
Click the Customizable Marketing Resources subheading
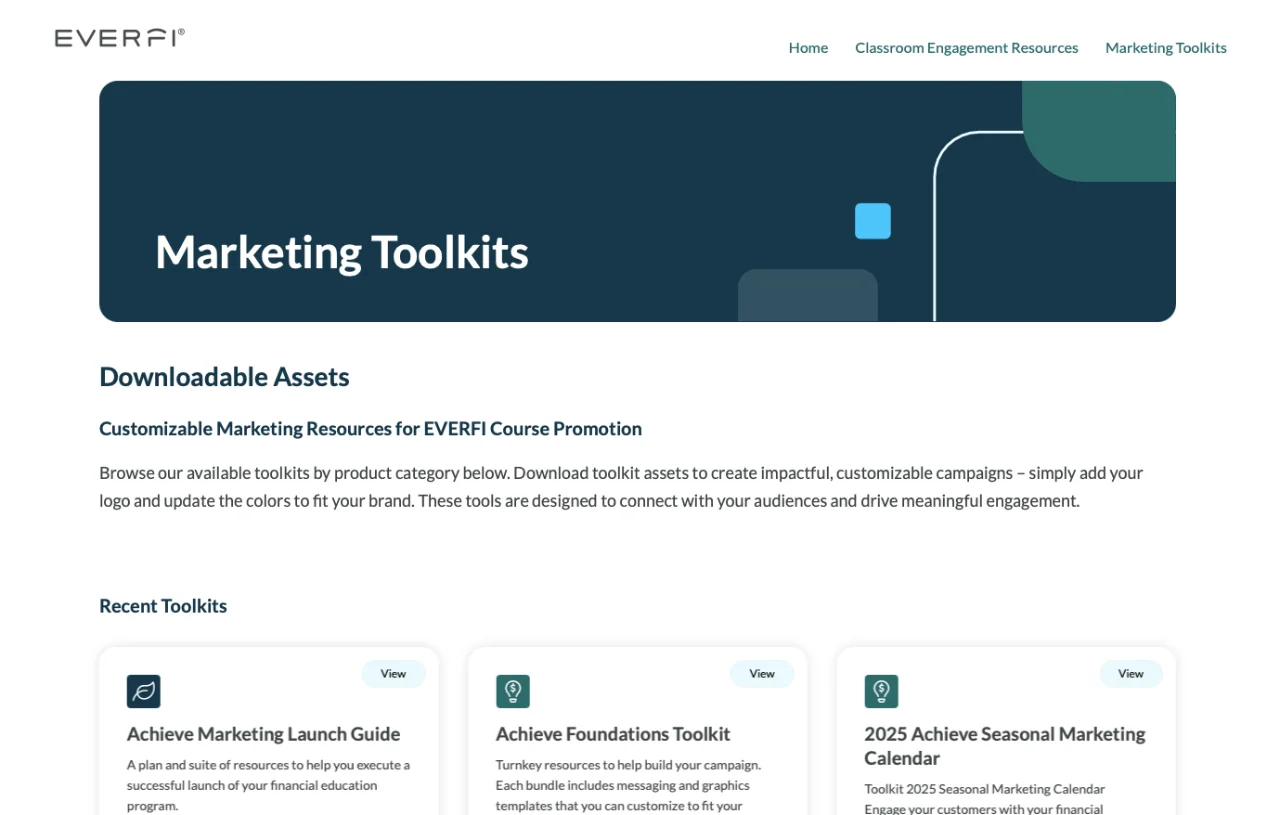click(370, 429)
